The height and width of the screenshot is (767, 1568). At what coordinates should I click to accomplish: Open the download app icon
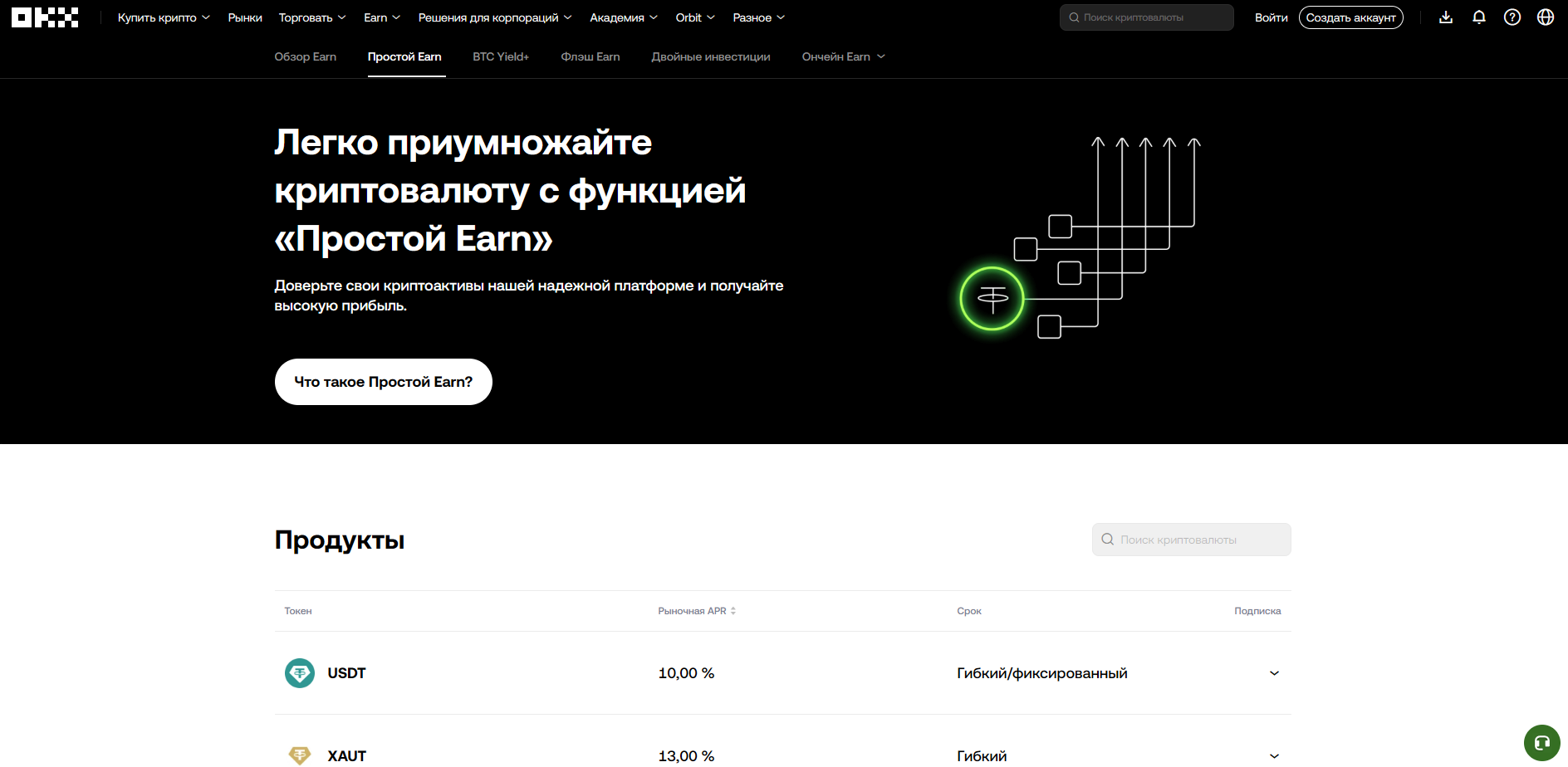[1446, 17]
